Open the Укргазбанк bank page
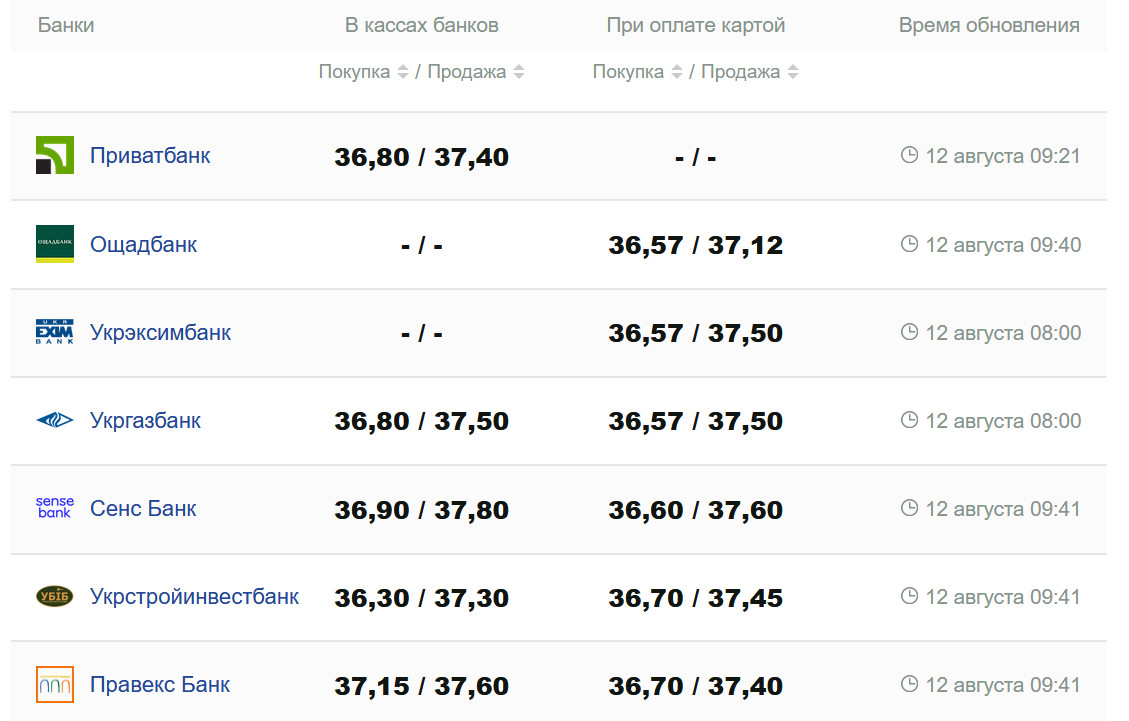The height and width of the screenshot is (721, 1129). coord(145,420)
